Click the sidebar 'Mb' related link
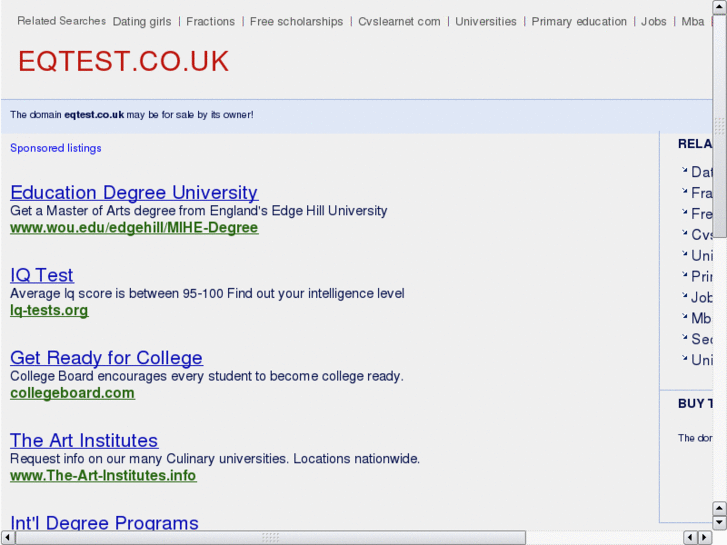727x545 pixels. [701, 318]
